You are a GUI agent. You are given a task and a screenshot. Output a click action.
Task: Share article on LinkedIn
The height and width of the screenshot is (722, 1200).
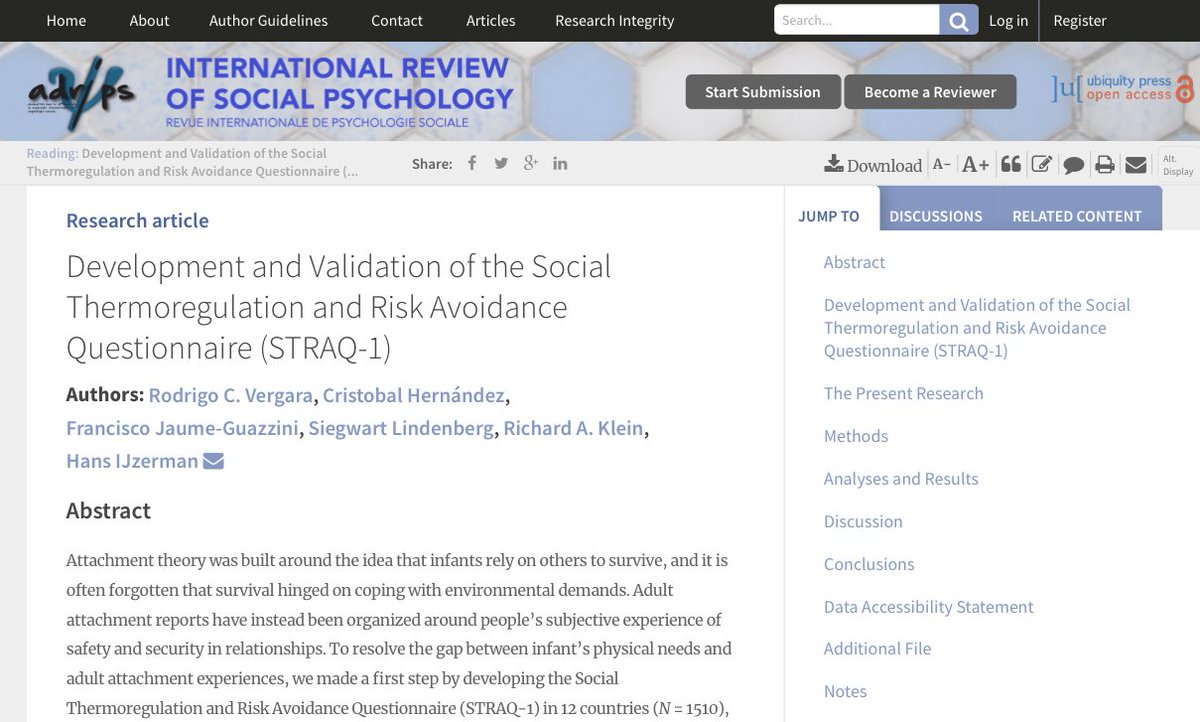coord(560,163)
